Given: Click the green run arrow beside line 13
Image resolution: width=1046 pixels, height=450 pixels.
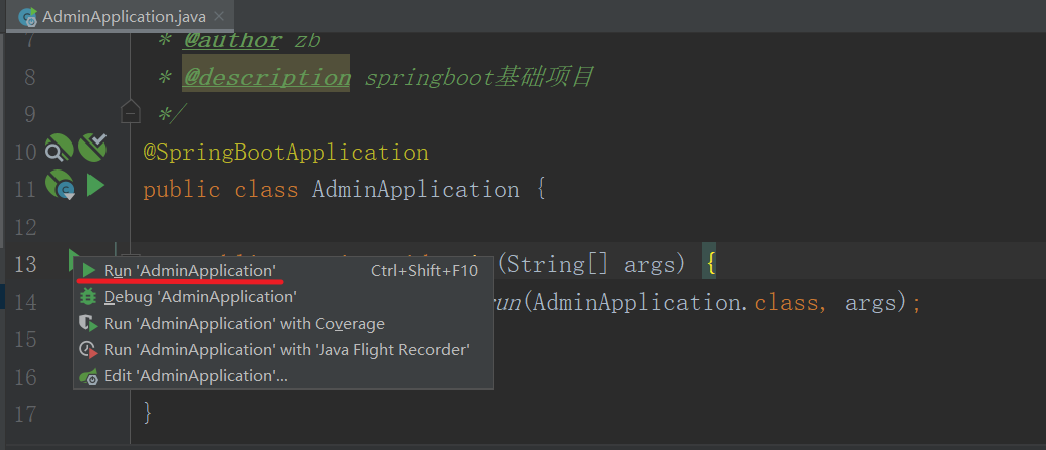Looking at the screenshot, I should 74,259.
